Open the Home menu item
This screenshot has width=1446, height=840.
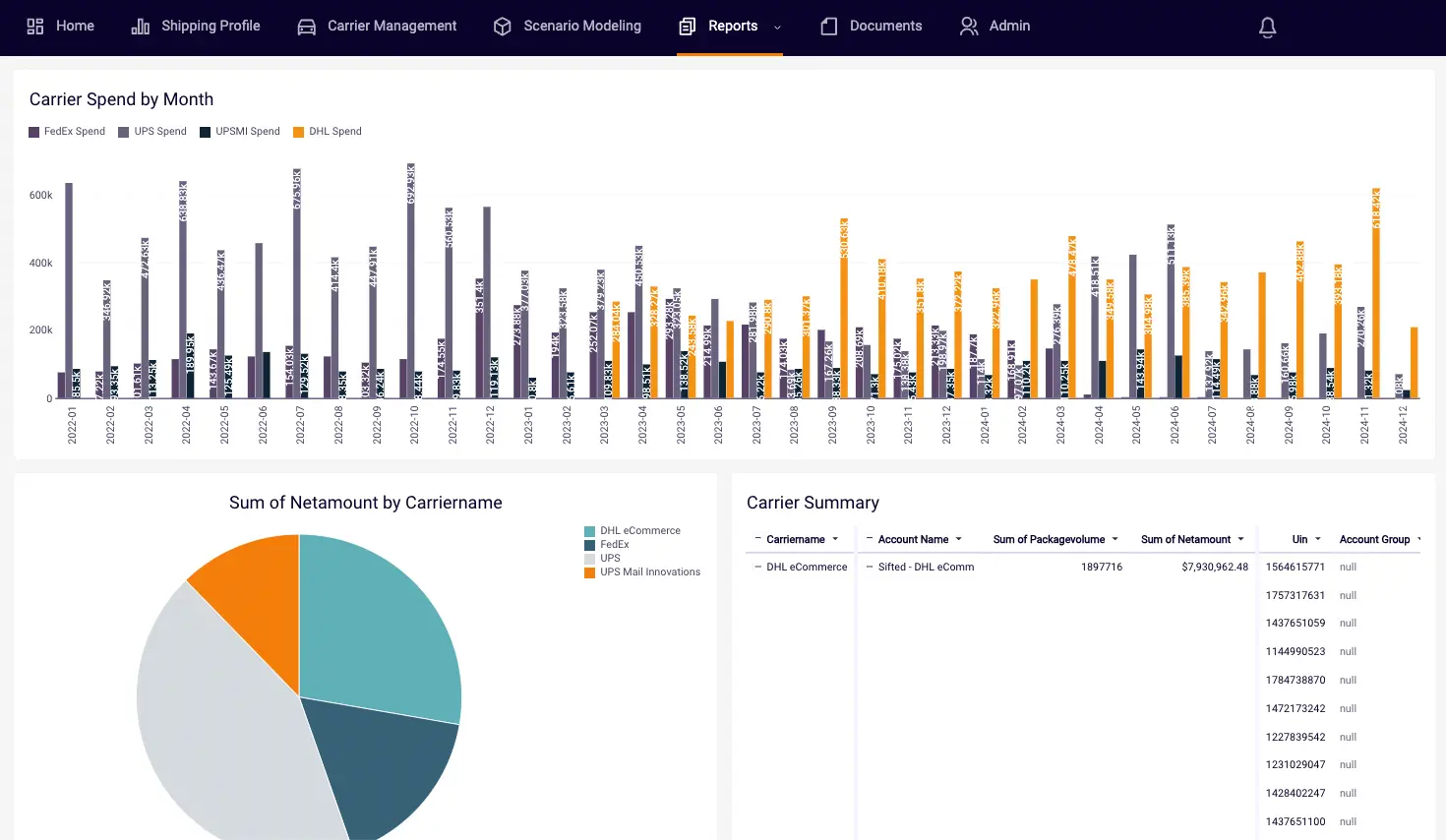point(75,26)
